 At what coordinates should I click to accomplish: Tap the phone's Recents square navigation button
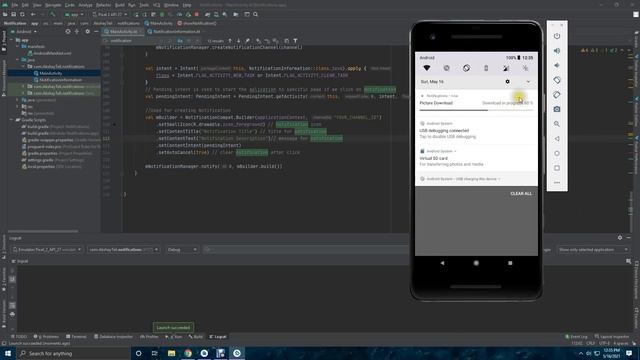(x=510, y=263)
